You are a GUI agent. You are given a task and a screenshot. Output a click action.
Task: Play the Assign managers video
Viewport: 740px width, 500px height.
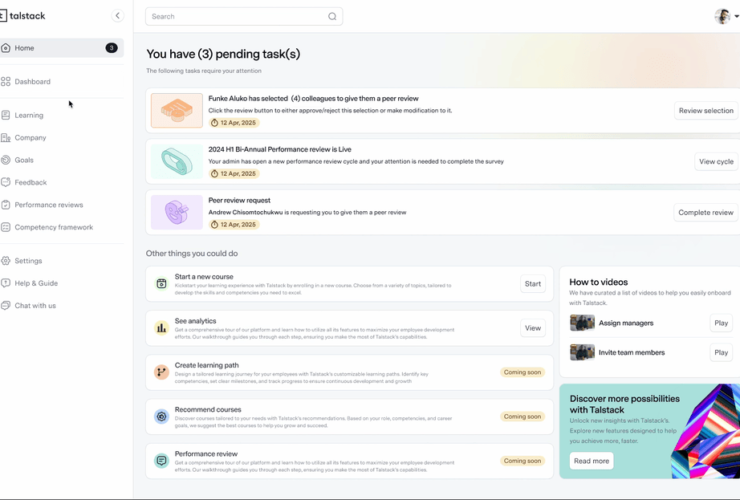click(720, 323)
